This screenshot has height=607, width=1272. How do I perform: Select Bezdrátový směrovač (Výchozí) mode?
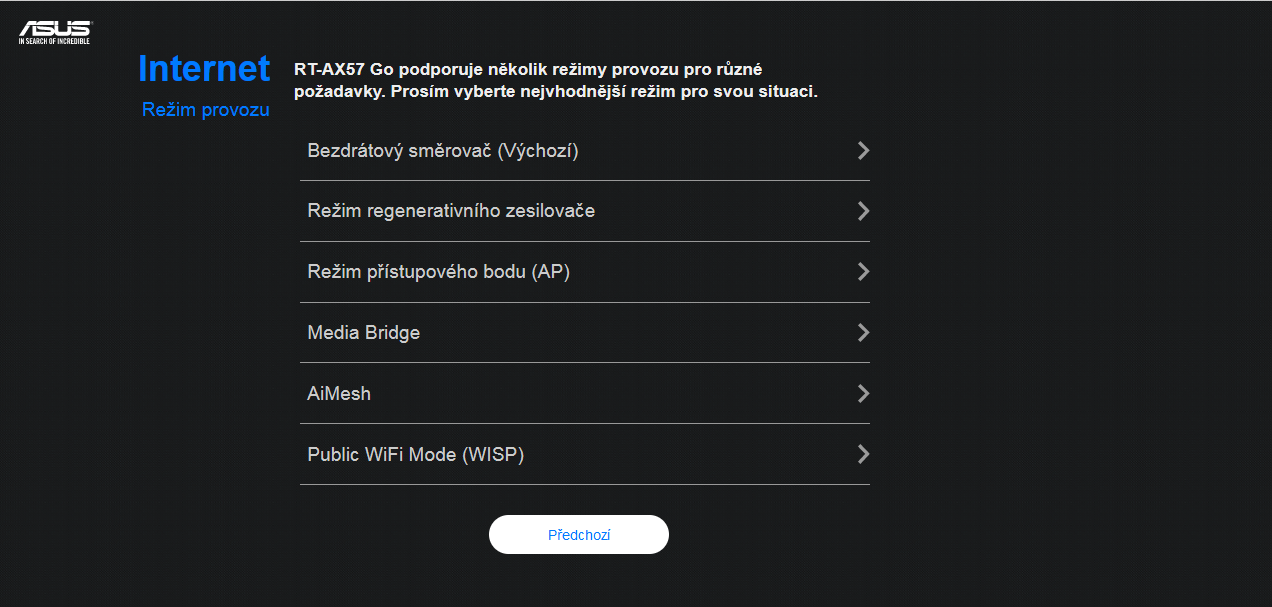click(x=443, y=151)
